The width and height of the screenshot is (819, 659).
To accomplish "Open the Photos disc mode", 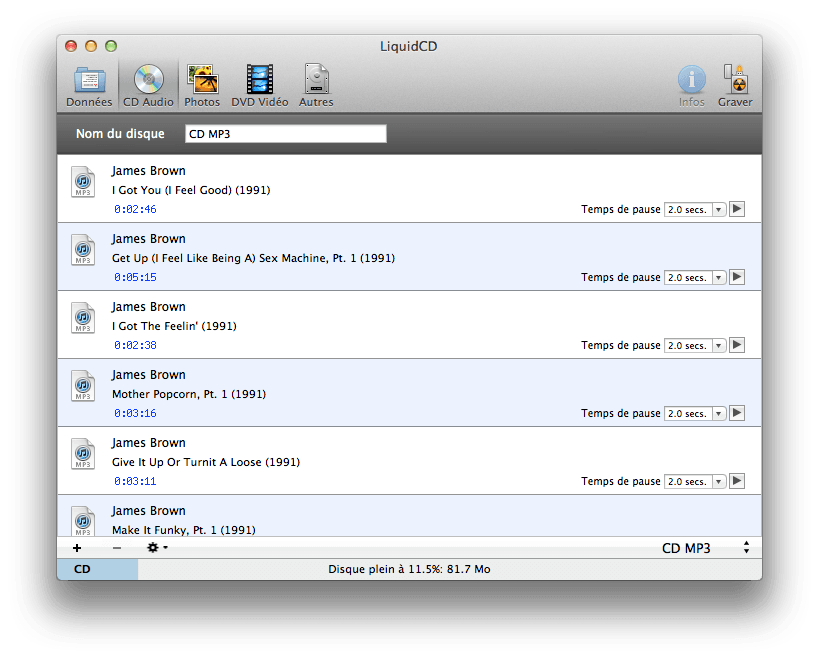I will [x=202, y=84].
